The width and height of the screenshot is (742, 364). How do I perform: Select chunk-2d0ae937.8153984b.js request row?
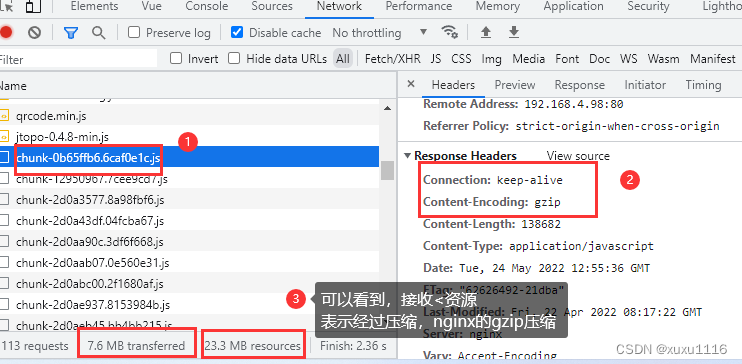point(189,304)
